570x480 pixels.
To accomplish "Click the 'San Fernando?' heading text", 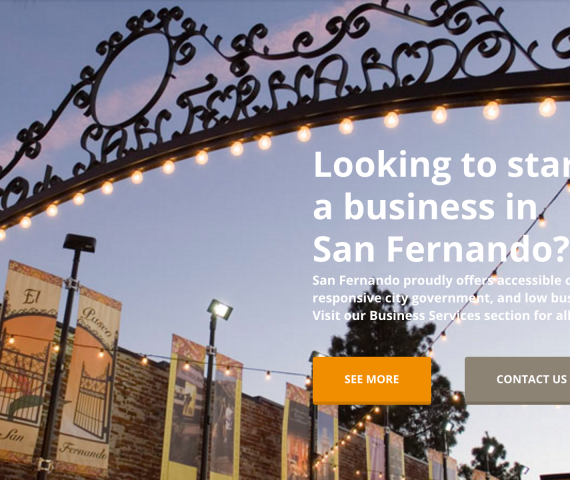I will [x=440, y=249].
